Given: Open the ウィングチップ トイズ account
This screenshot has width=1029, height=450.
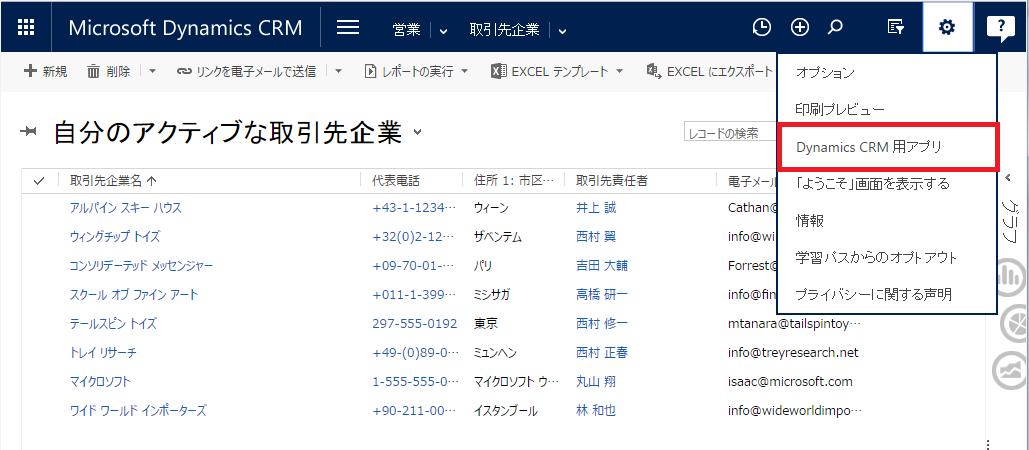Looking at the screenshot, I should tap(115, 237).
